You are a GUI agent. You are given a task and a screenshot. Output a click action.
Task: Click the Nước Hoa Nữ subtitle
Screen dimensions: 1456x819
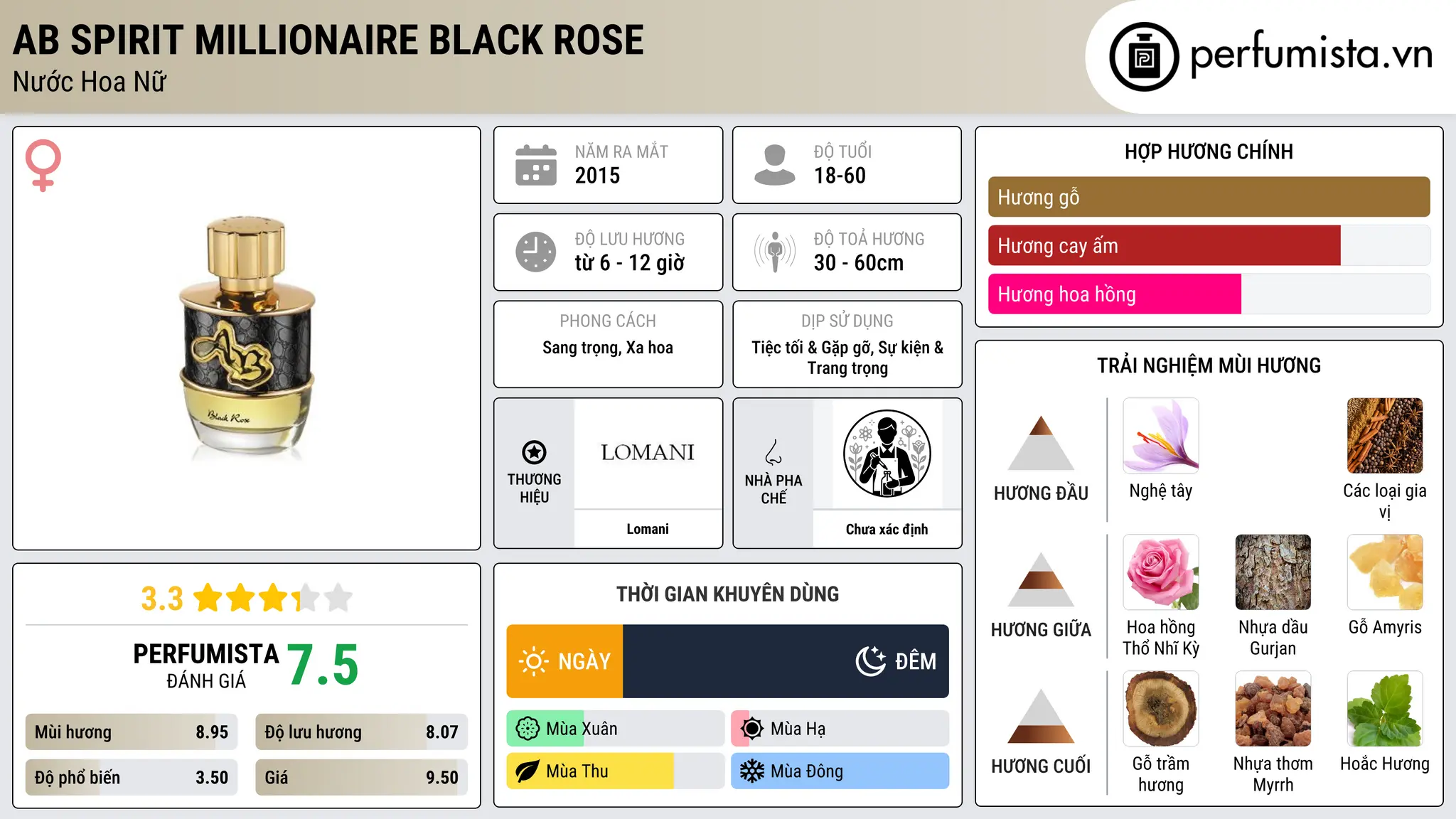click(90, 82)
